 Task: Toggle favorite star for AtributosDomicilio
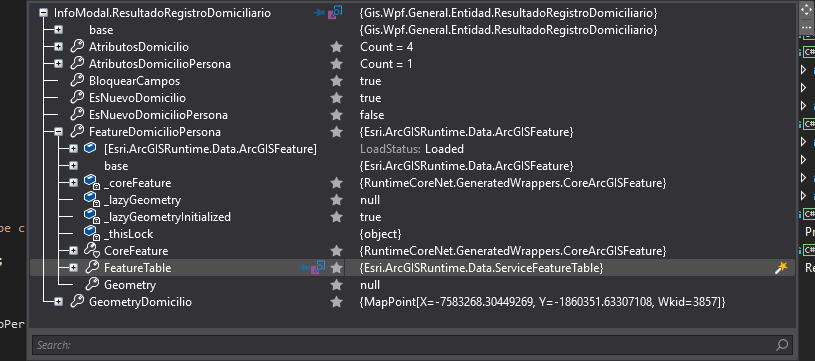pos(337,47)
